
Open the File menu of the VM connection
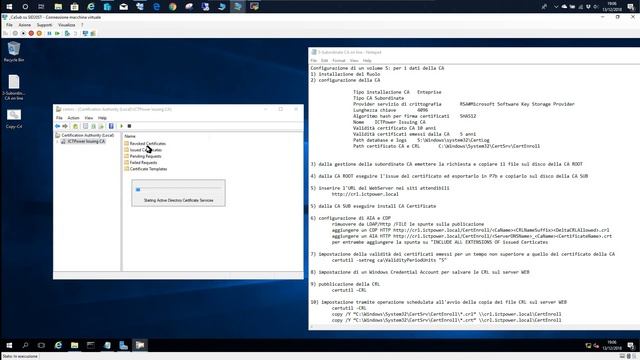(9, 25)
